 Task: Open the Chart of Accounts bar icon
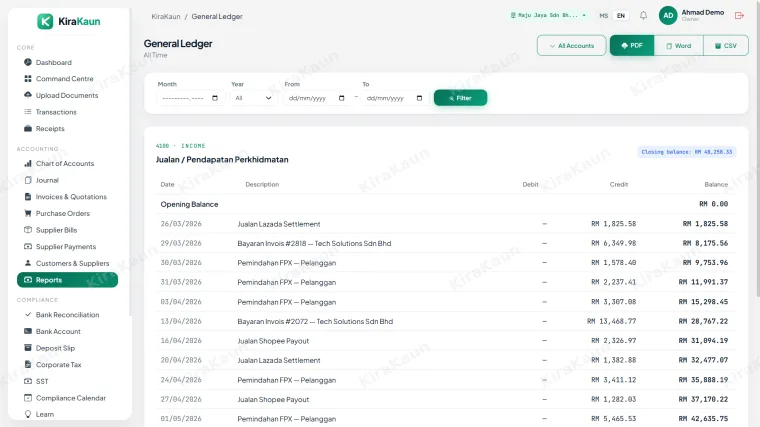[x=28, y=163]
